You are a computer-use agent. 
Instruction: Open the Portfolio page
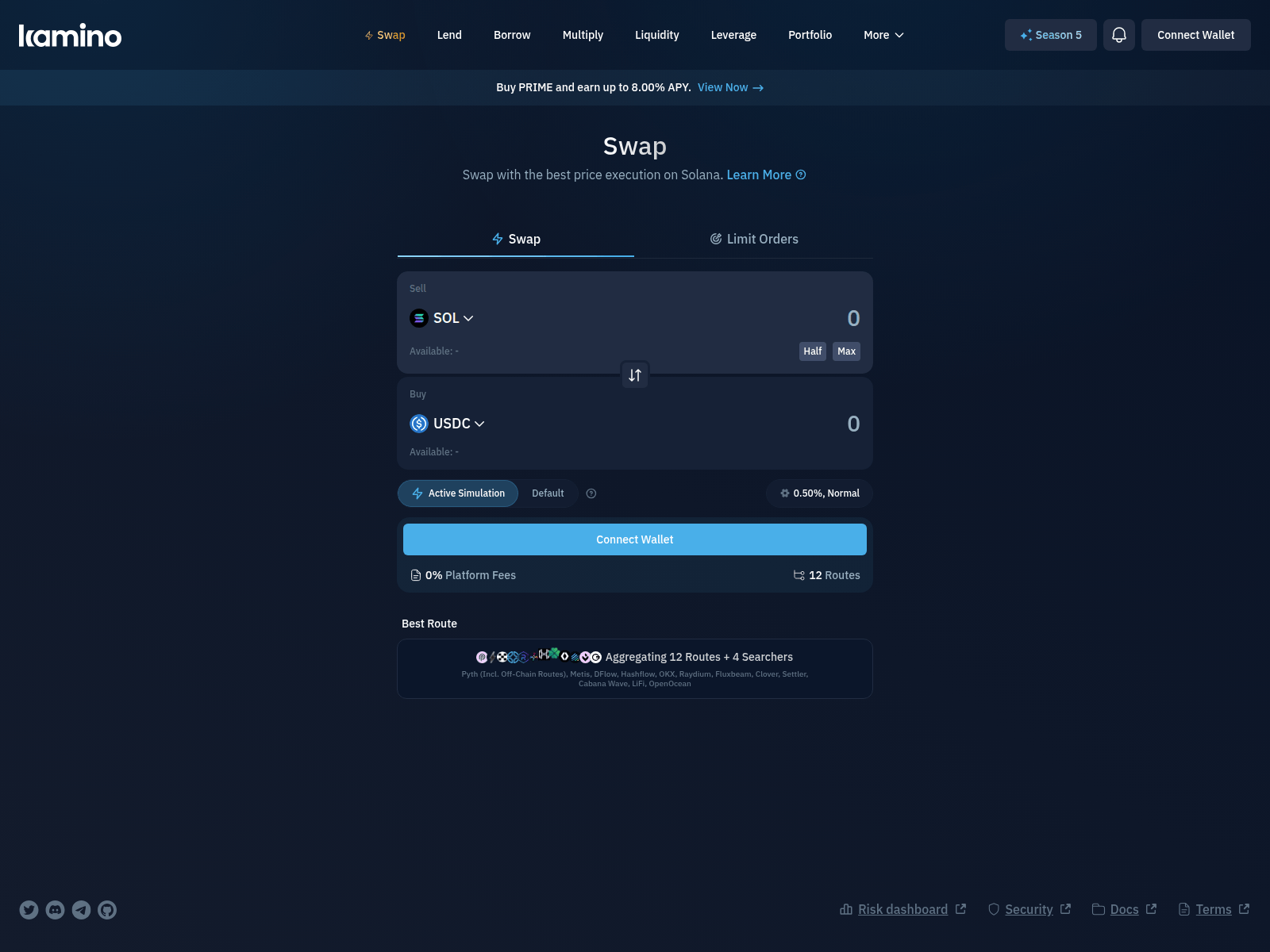(810, 35)
